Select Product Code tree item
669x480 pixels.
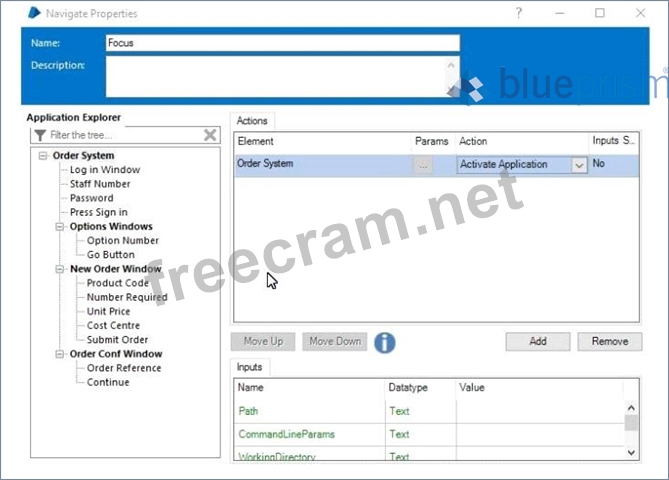[x=118, y=283]
